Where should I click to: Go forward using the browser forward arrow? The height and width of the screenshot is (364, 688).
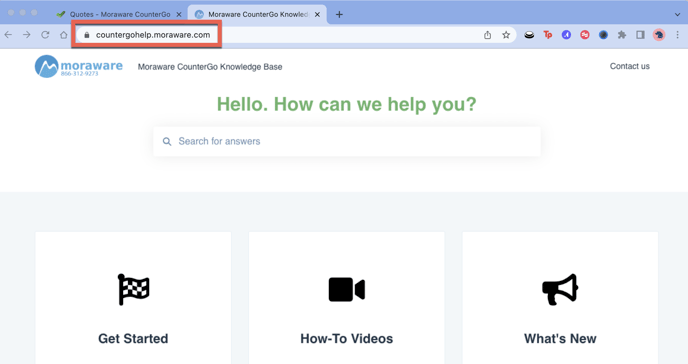coord(27,35)
